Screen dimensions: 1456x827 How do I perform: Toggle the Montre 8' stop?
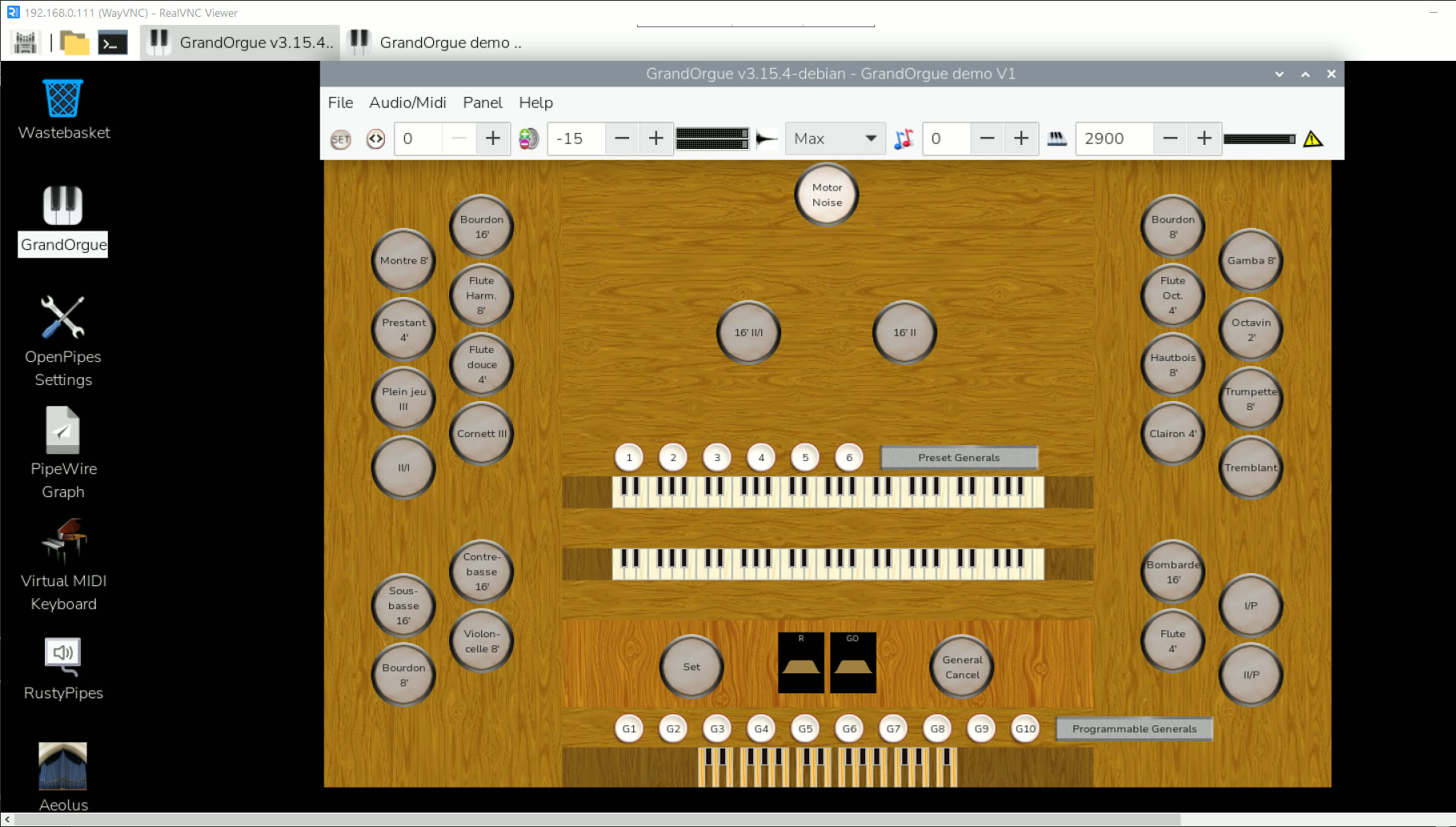[403, 260]
